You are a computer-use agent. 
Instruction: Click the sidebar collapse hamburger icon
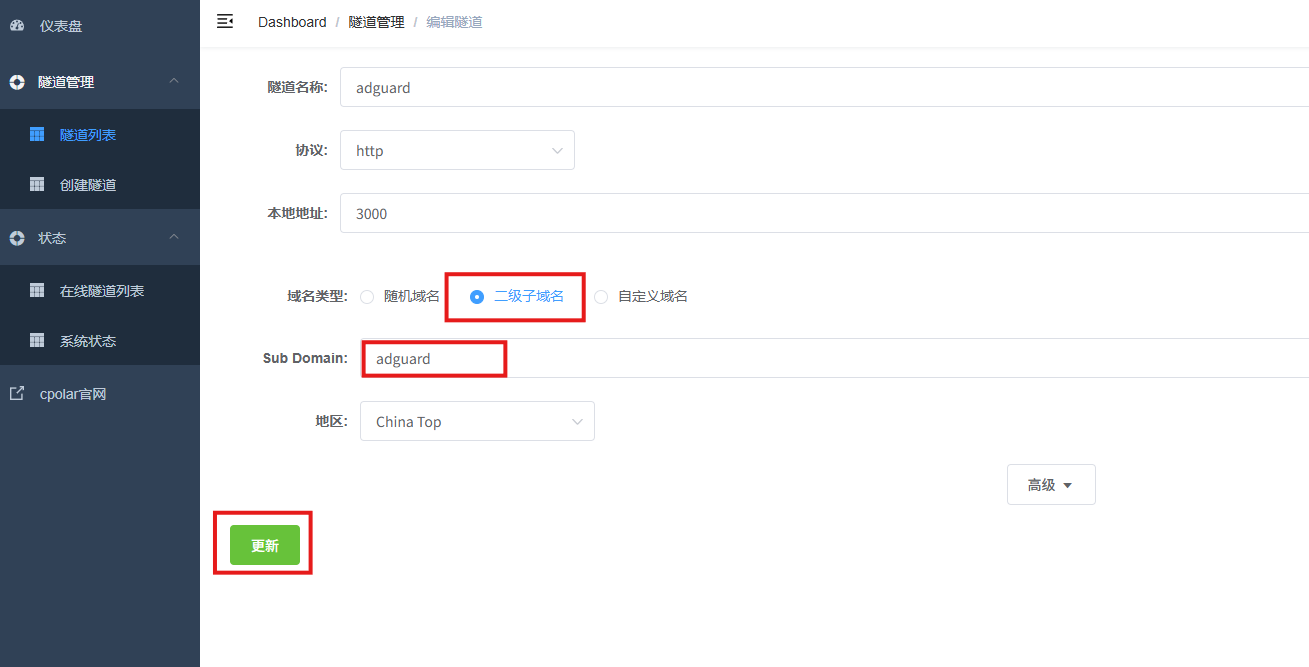coord(225,21)
